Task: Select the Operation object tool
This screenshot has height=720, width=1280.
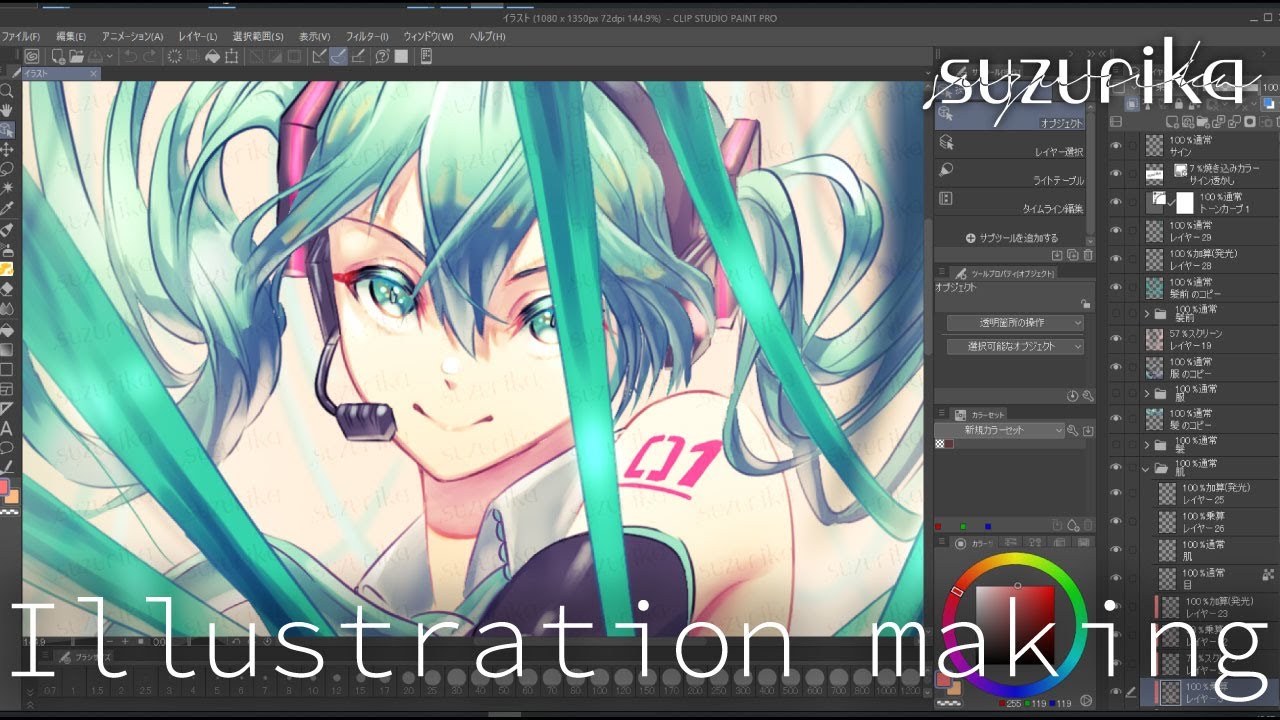Action: [x=6, y=130]
